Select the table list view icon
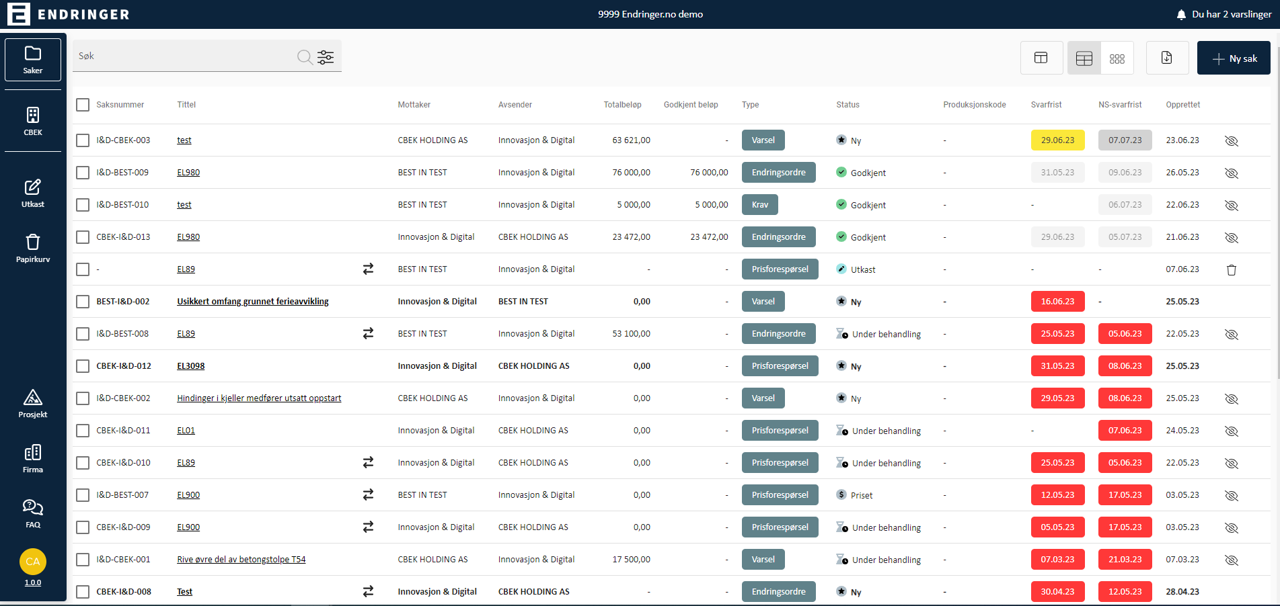The height and width of the screenshot is (606, 1280). coord(1084,58)
